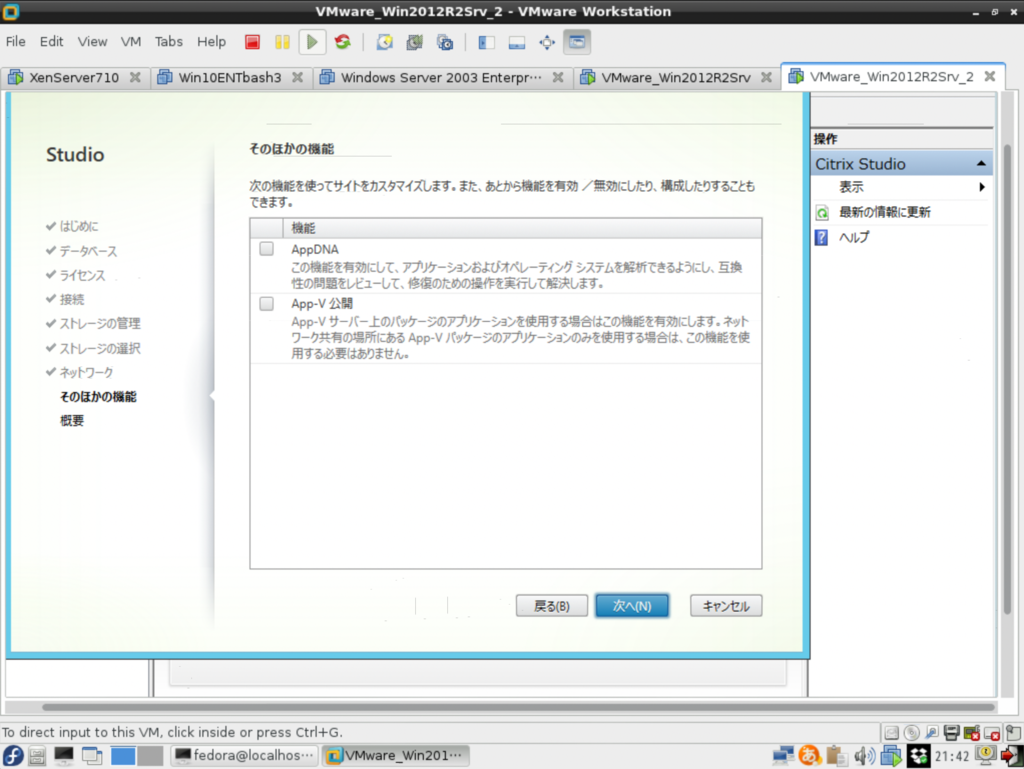Image resolution: width=1024 pixels, height=769 pixels.
Task: Select the ネットワーク wizard step
Action: 86,372
